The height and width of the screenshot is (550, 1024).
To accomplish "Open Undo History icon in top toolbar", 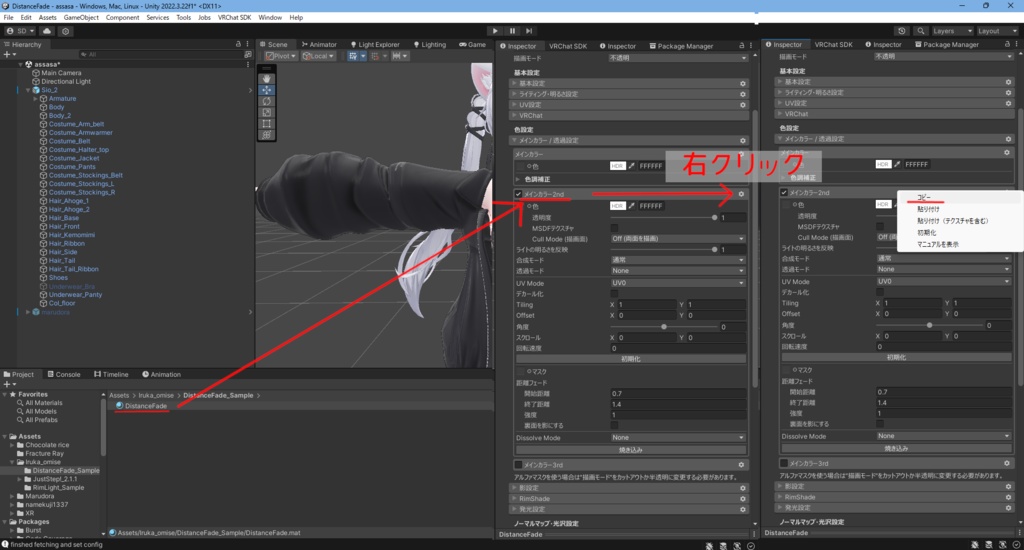I will pos(902,31).
